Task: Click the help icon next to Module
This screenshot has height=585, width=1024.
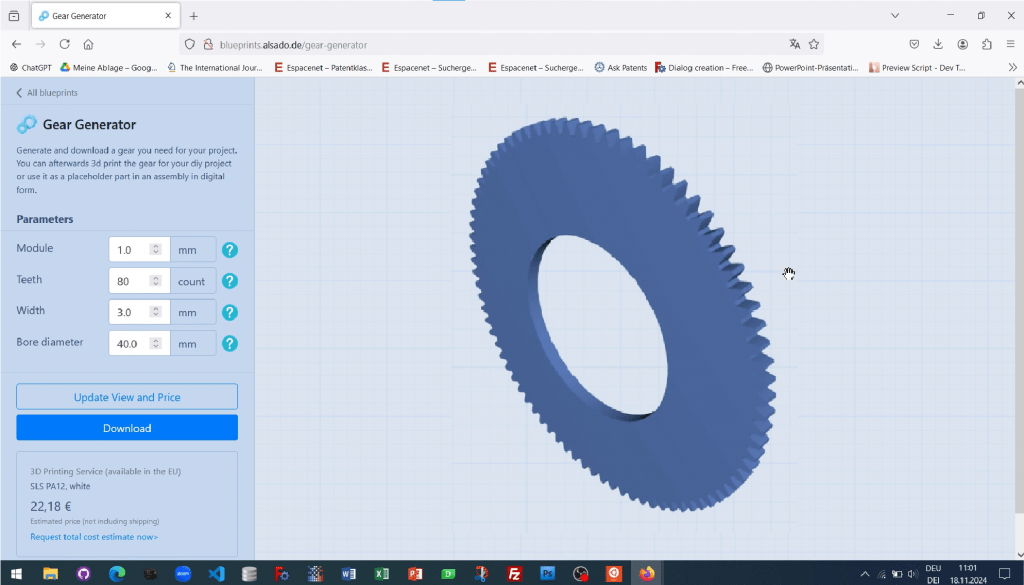Action: pos(230,250)
